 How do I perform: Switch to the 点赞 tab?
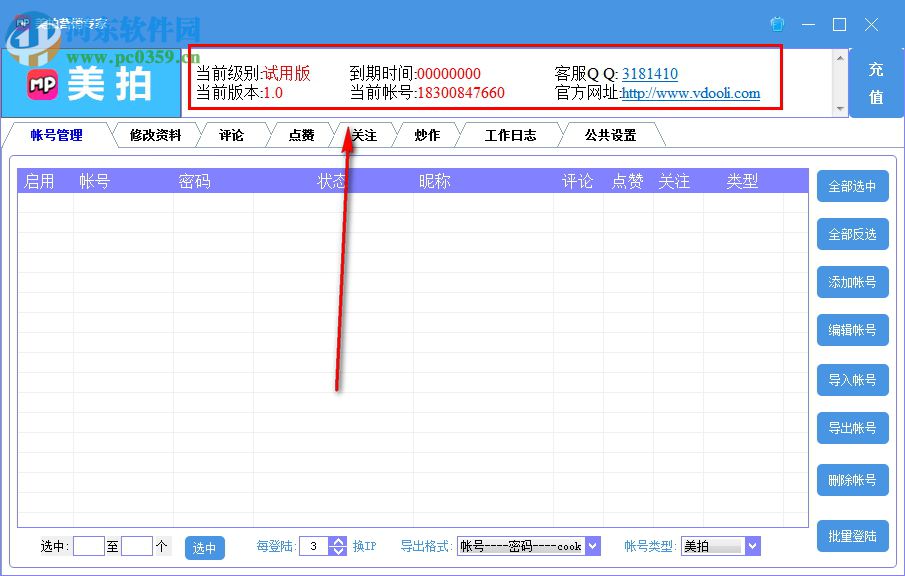[x=299, y=135]
